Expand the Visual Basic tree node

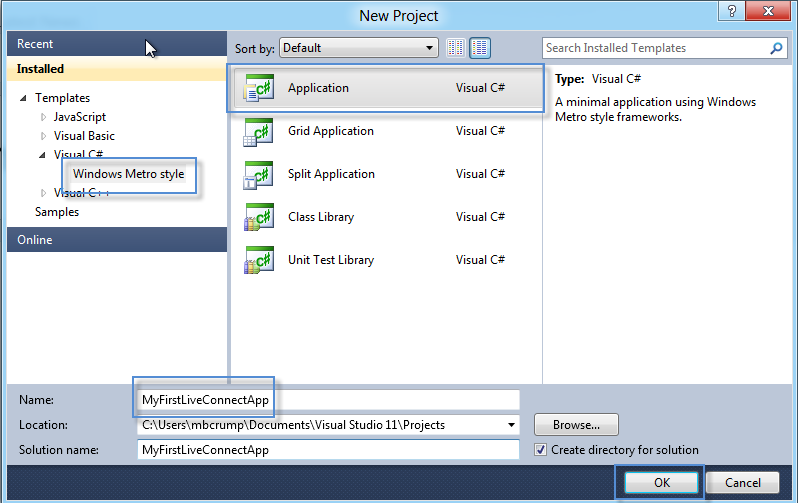(43, 136)
